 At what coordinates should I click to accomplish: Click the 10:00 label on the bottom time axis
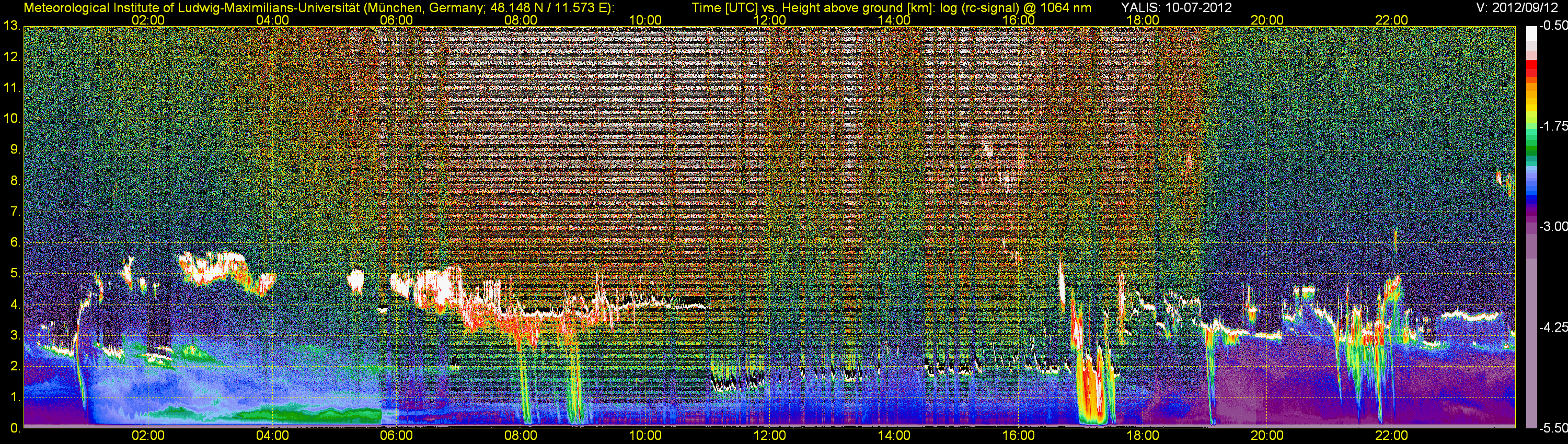pos(645,436)
